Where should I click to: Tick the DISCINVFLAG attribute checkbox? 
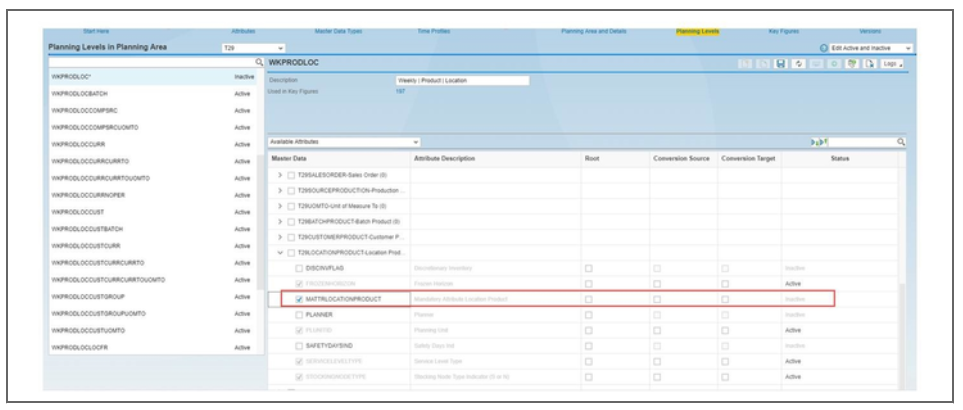pos(299,268)
